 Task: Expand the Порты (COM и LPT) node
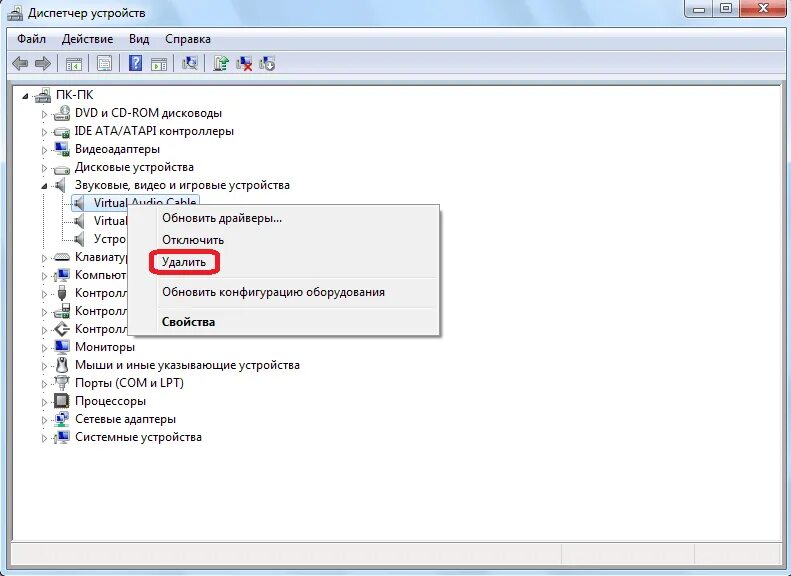[x=44, y=384]
